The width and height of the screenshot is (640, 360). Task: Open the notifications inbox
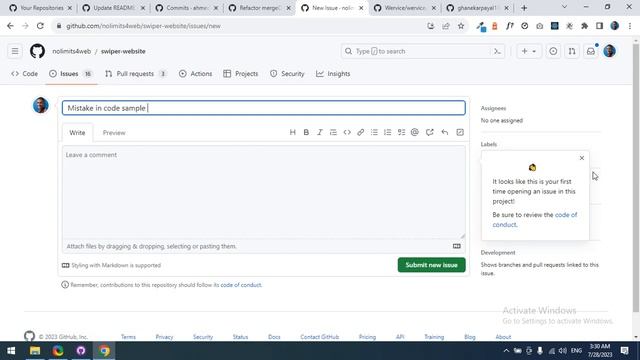point(591,51)
